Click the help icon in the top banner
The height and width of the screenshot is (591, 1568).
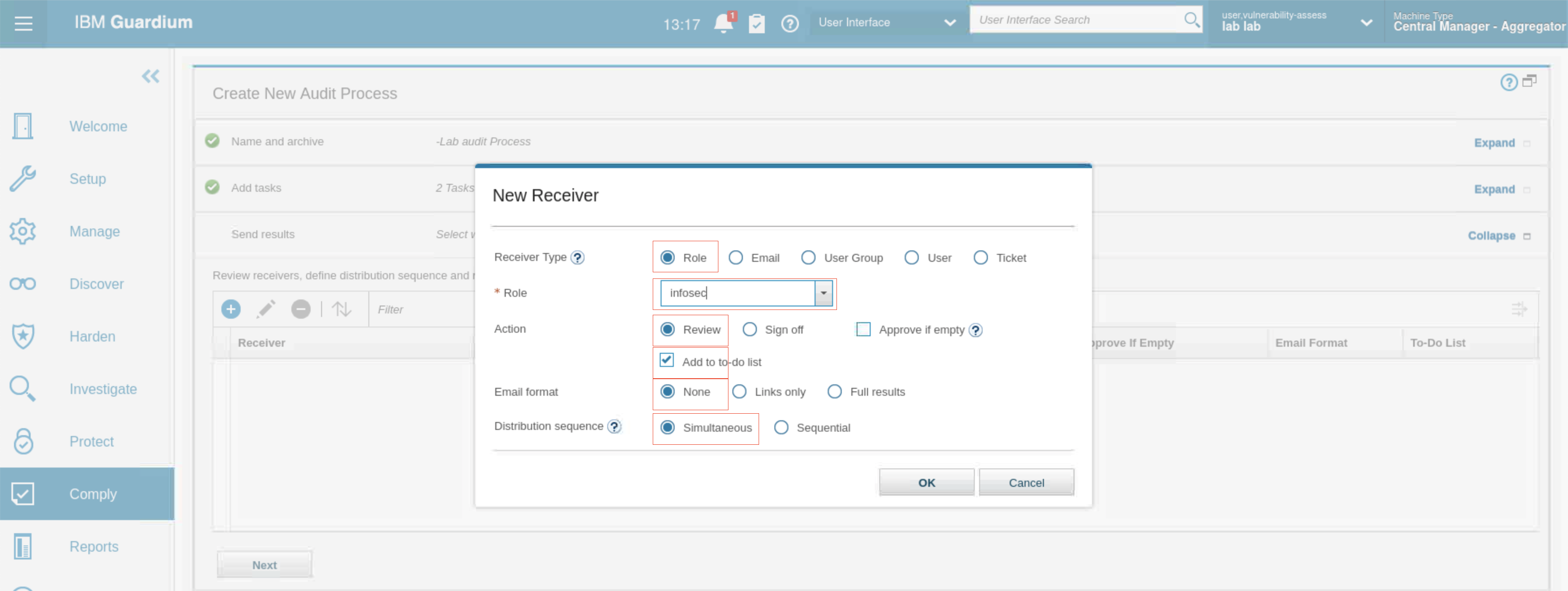[790, 24]
